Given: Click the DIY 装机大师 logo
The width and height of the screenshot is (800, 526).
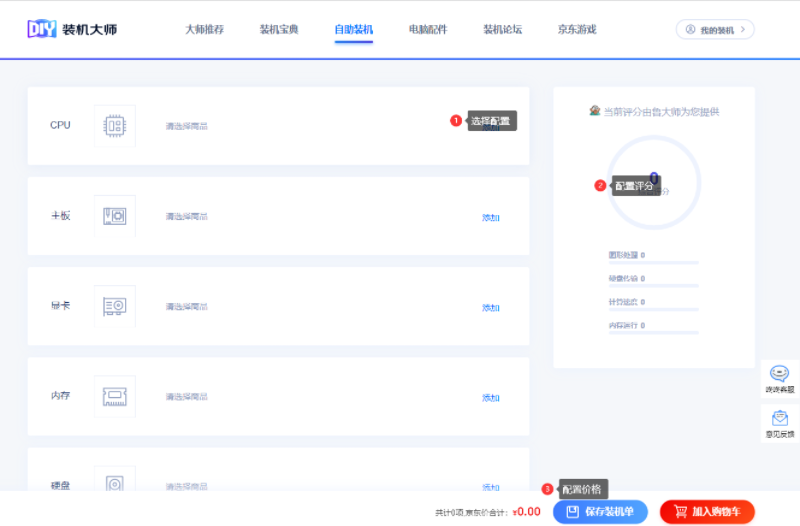Looking at the screenshot, I should (x=72, y=29).
